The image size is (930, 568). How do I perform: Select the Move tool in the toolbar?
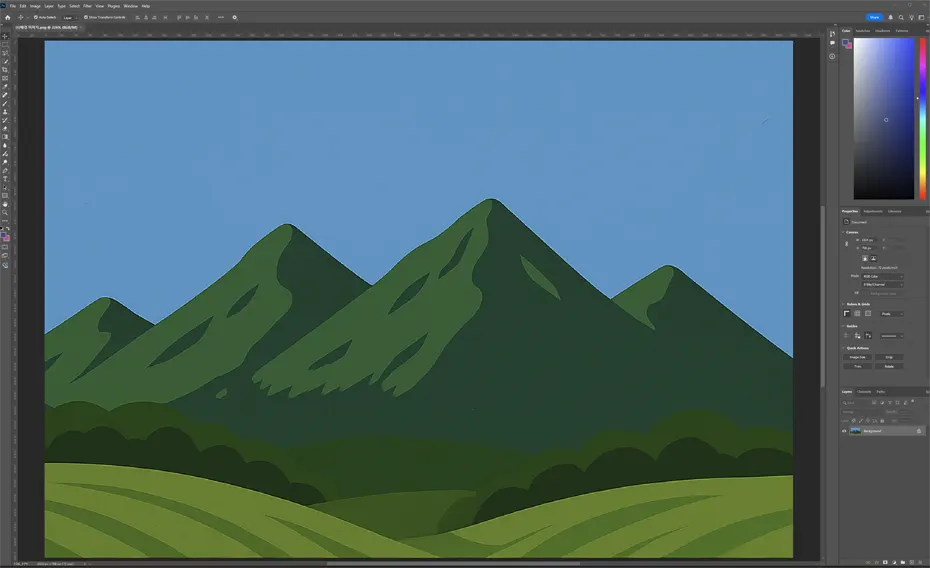coord(5,36)
